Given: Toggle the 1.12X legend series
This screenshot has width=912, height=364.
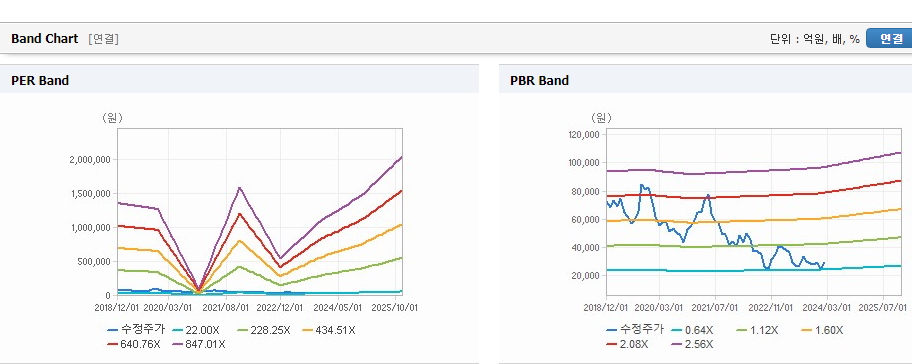Looking at the screenshot, I should (757, 330).
